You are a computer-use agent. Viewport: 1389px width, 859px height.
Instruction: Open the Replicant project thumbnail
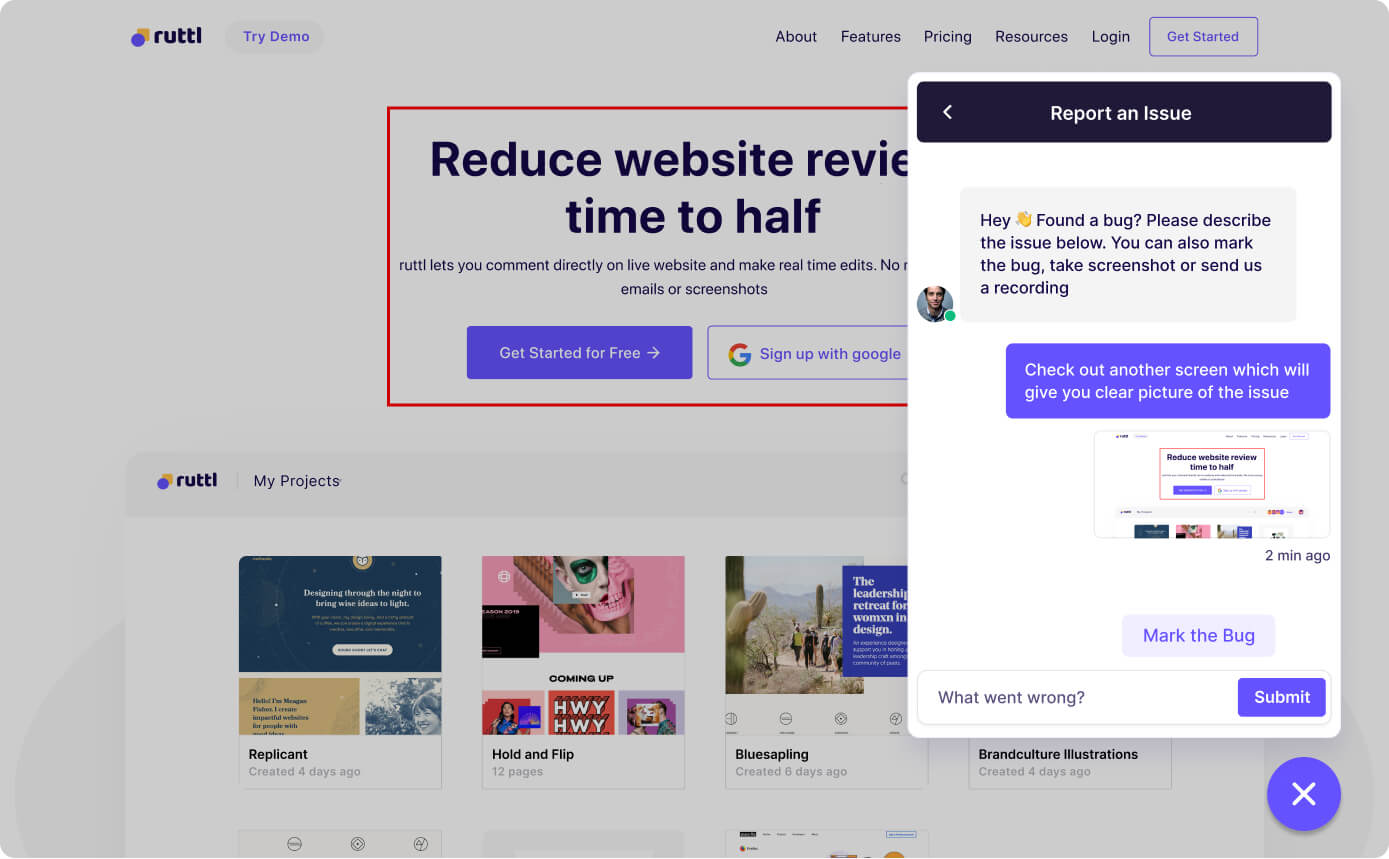tap(340, 645)
